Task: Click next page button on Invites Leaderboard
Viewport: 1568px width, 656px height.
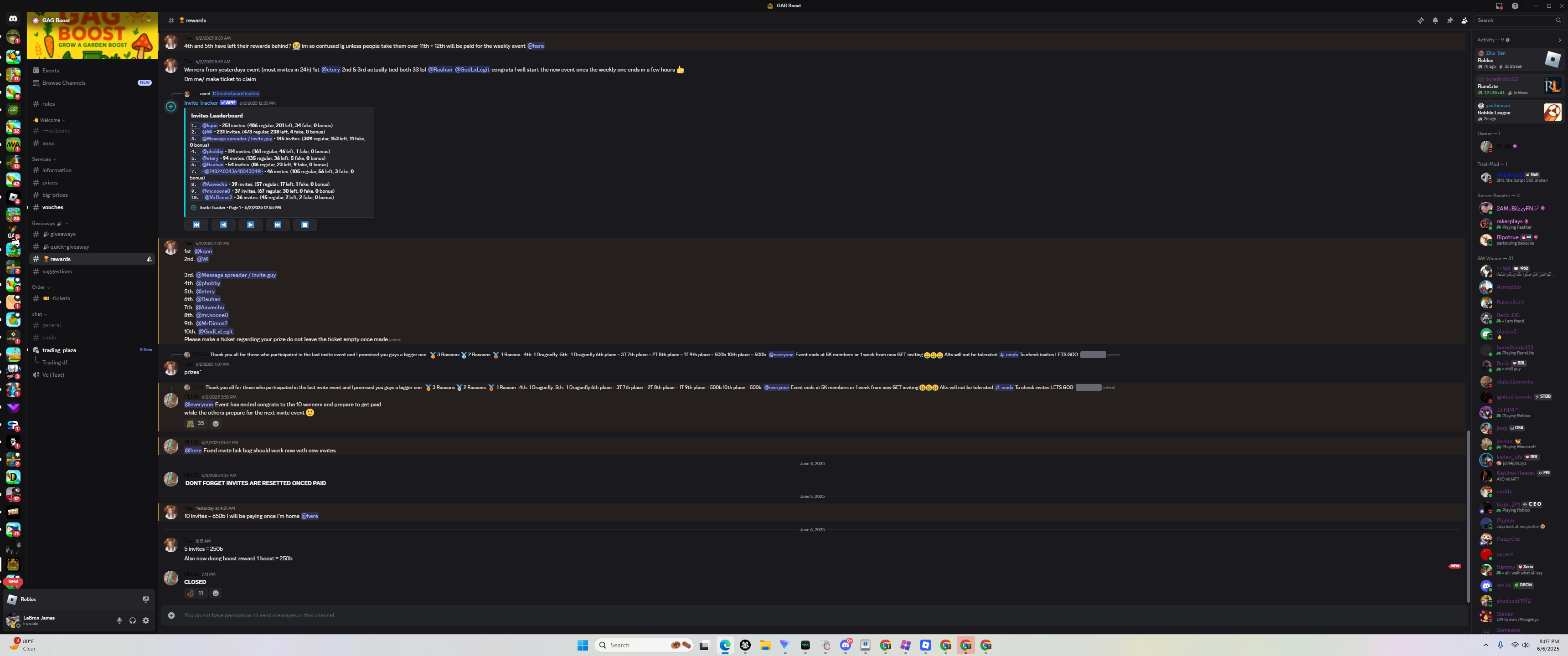Action: pos(250,225)
